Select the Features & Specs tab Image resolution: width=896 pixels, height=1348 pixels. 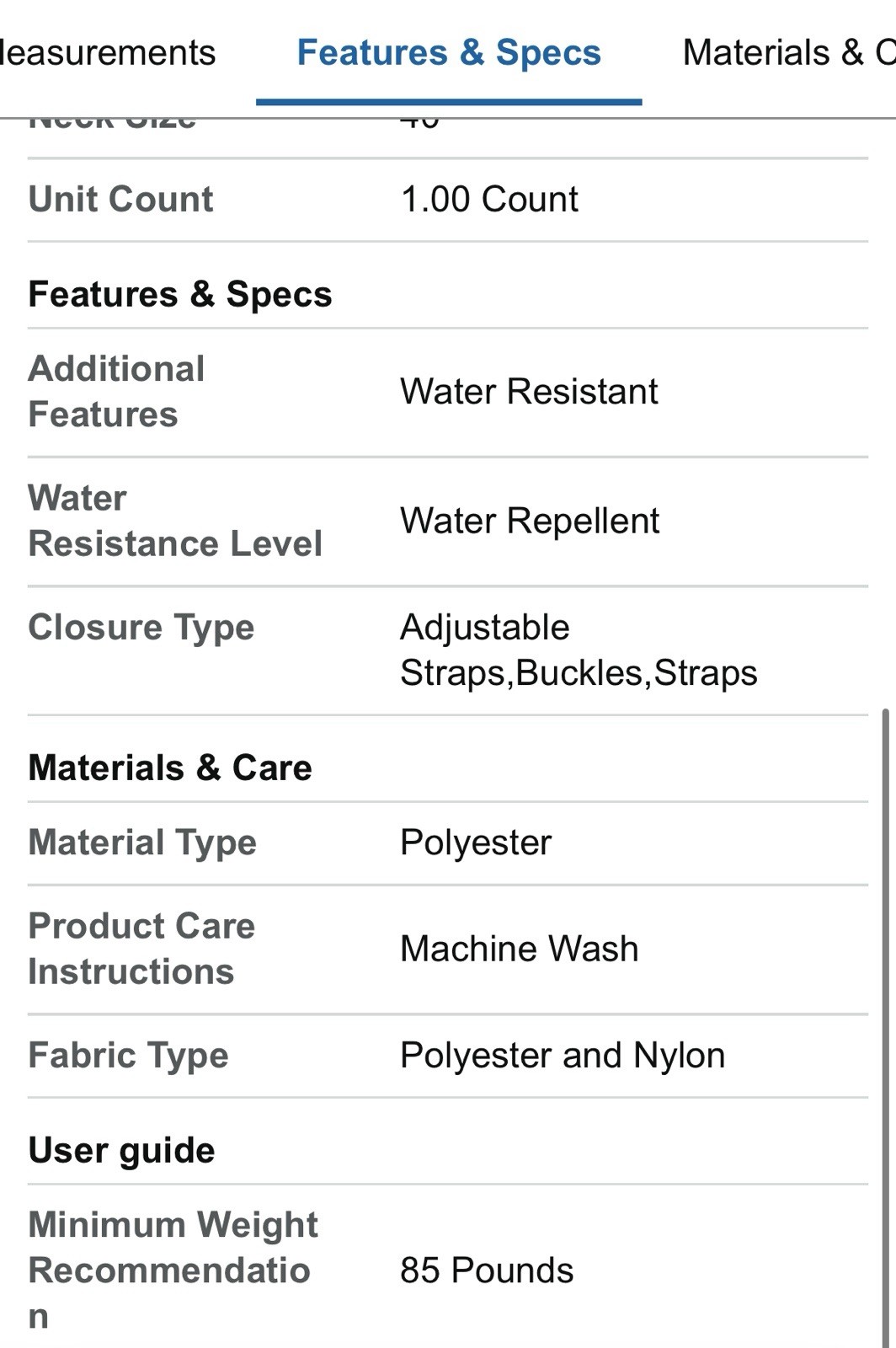tap(449, 52)
